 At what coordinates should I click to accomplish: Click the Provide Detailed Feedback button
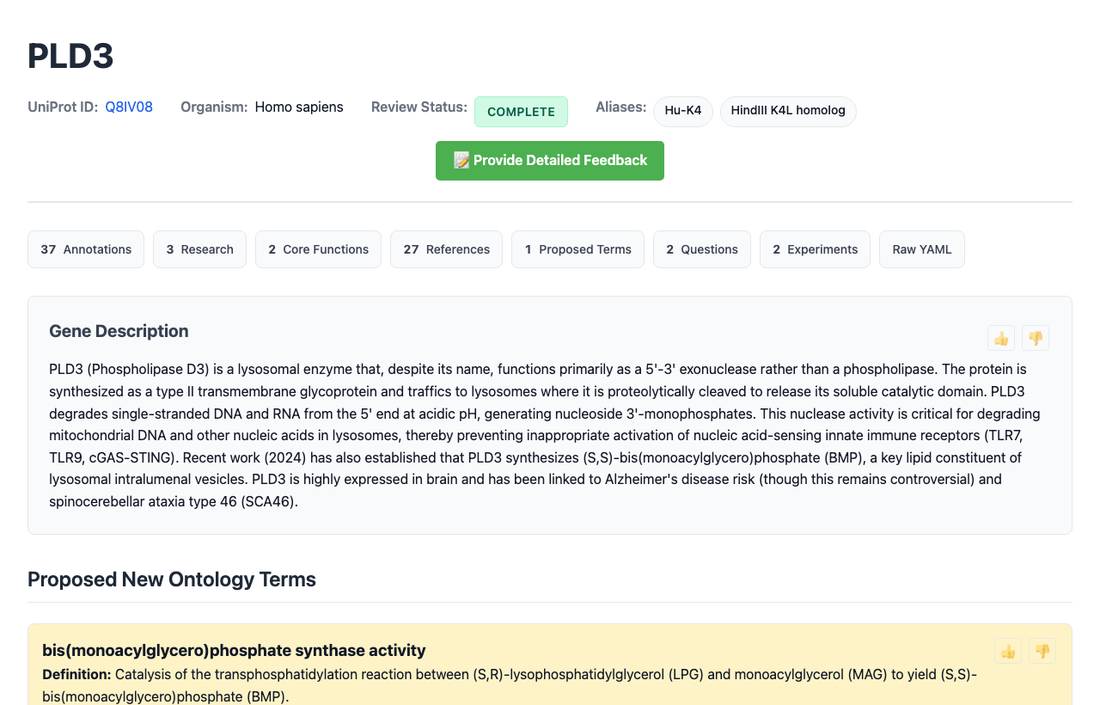549,161
